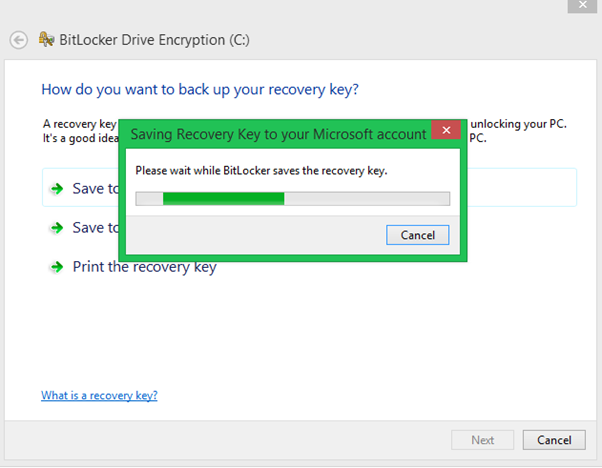
Task: Select the second 'Save to' option text
Action: coord(96,228)
